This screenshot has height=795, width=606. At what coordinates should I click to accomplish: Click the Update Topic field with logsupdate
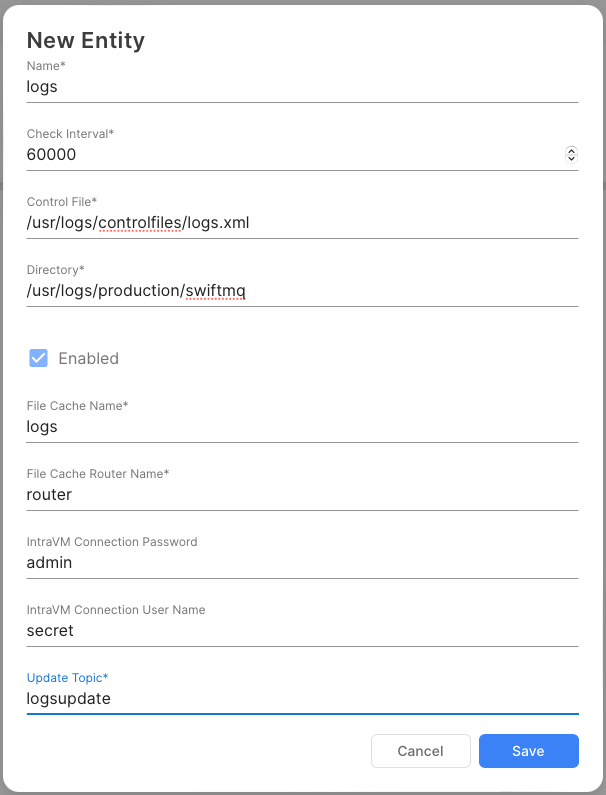click(300, 698)
